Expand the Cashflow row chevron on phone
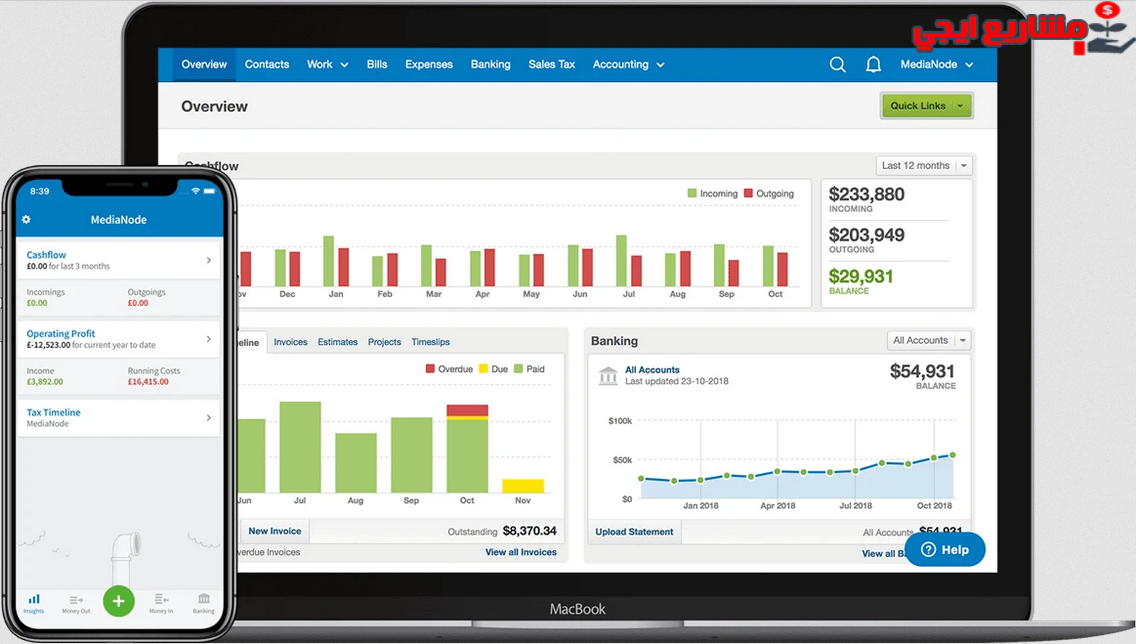The height and width of the screenshot is (644, 1136). 209,260
